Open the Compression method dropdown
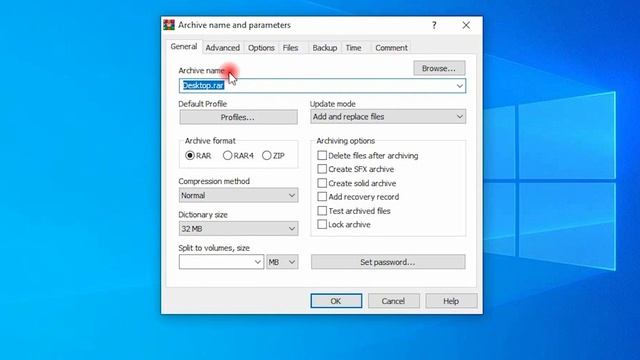Screen dimensions: 640x360 pos(238,196)
